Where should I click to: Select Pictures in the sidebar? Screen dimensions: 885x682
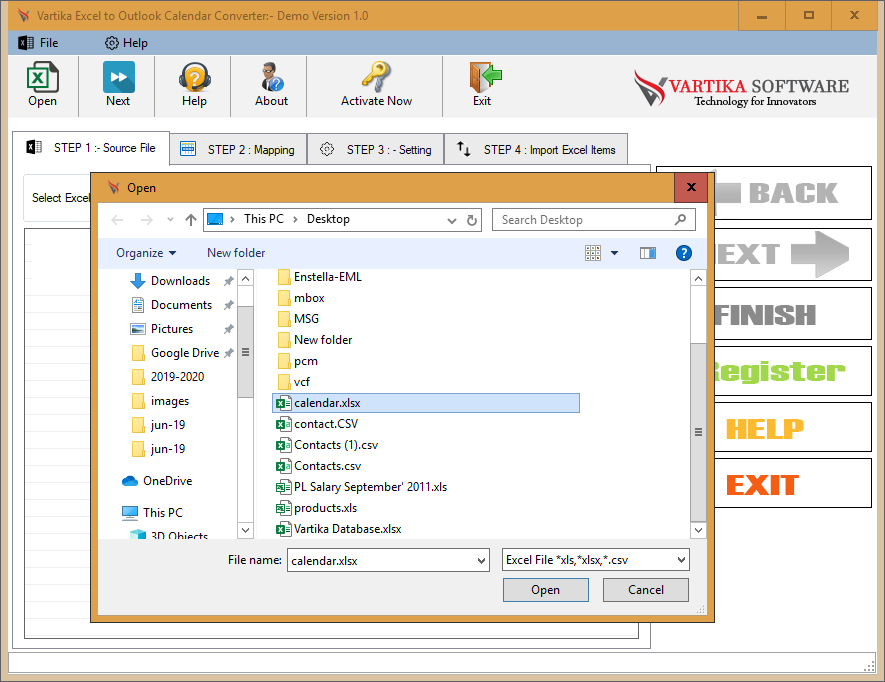172,329
